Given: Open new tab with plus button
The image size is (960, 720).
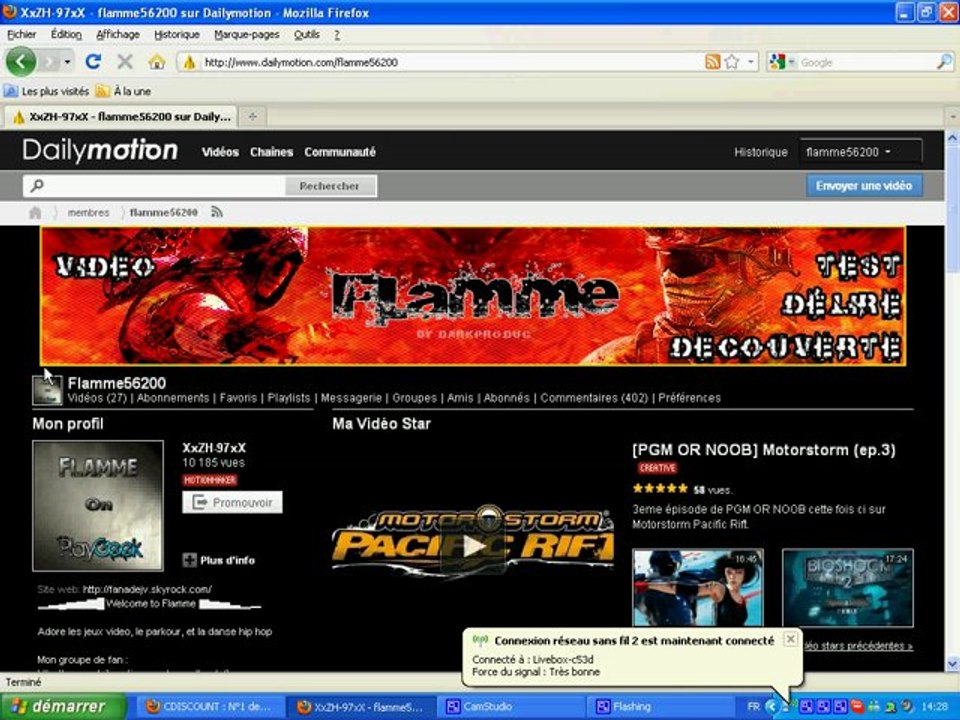Looking at the screenshot, I should coord(252,116).
